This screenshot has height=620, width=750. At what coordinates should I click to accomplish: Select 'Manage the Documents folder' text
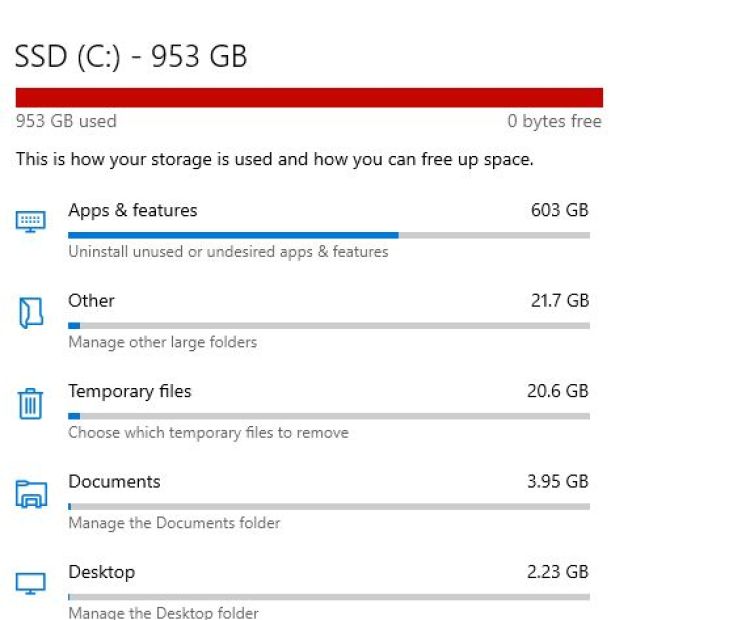(174, 523)
